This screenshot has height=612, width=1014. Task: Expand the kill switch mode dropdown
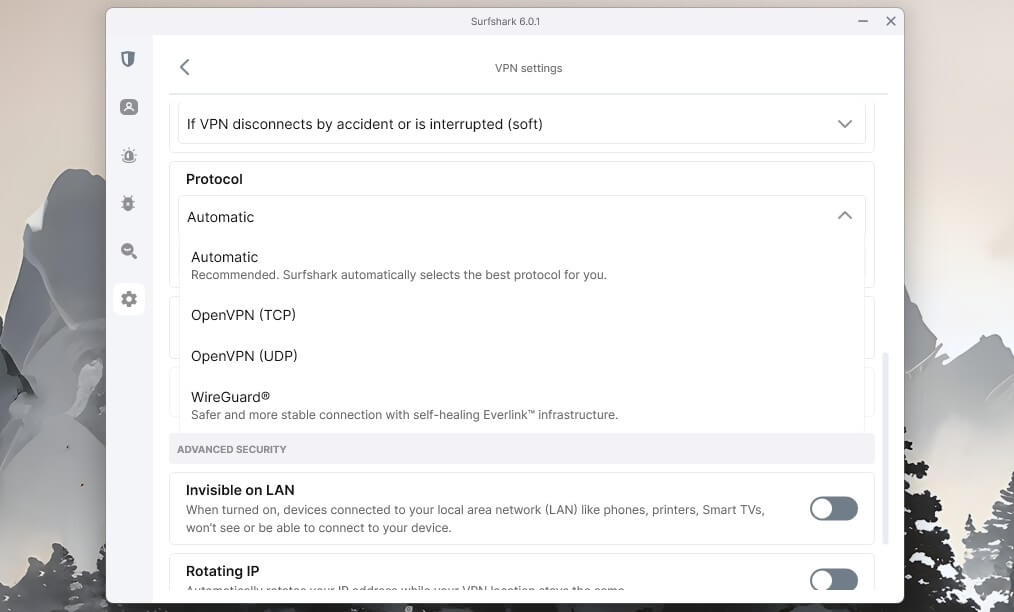click(x=521, y=124)
